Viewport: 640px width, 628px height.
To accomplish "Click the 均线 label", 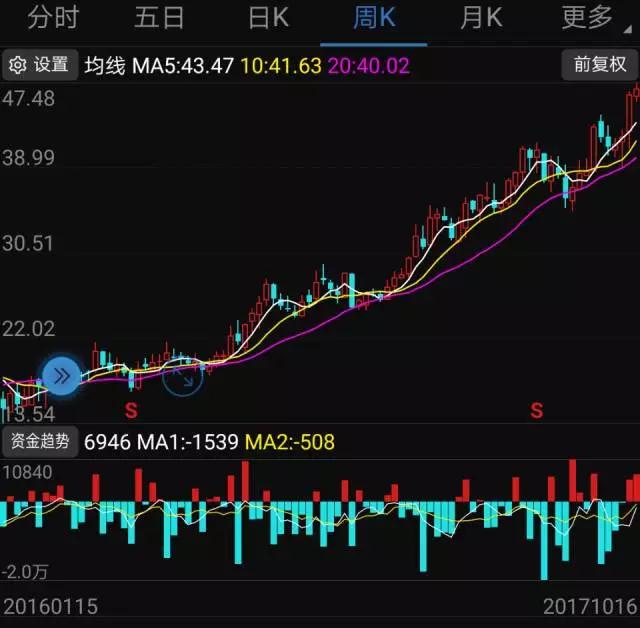I will click(x=105, y=66).
